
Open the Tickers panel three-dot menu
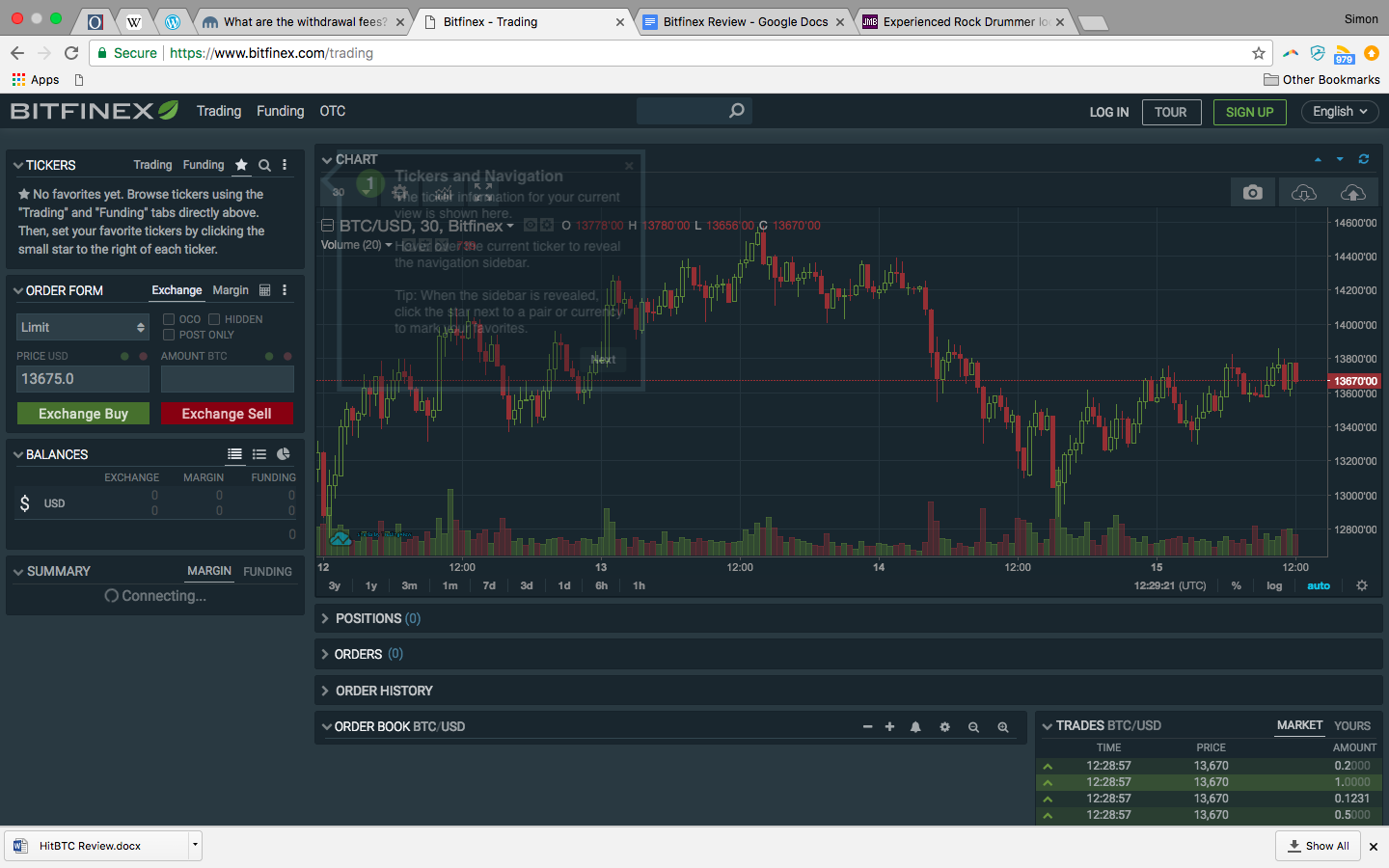285,165
